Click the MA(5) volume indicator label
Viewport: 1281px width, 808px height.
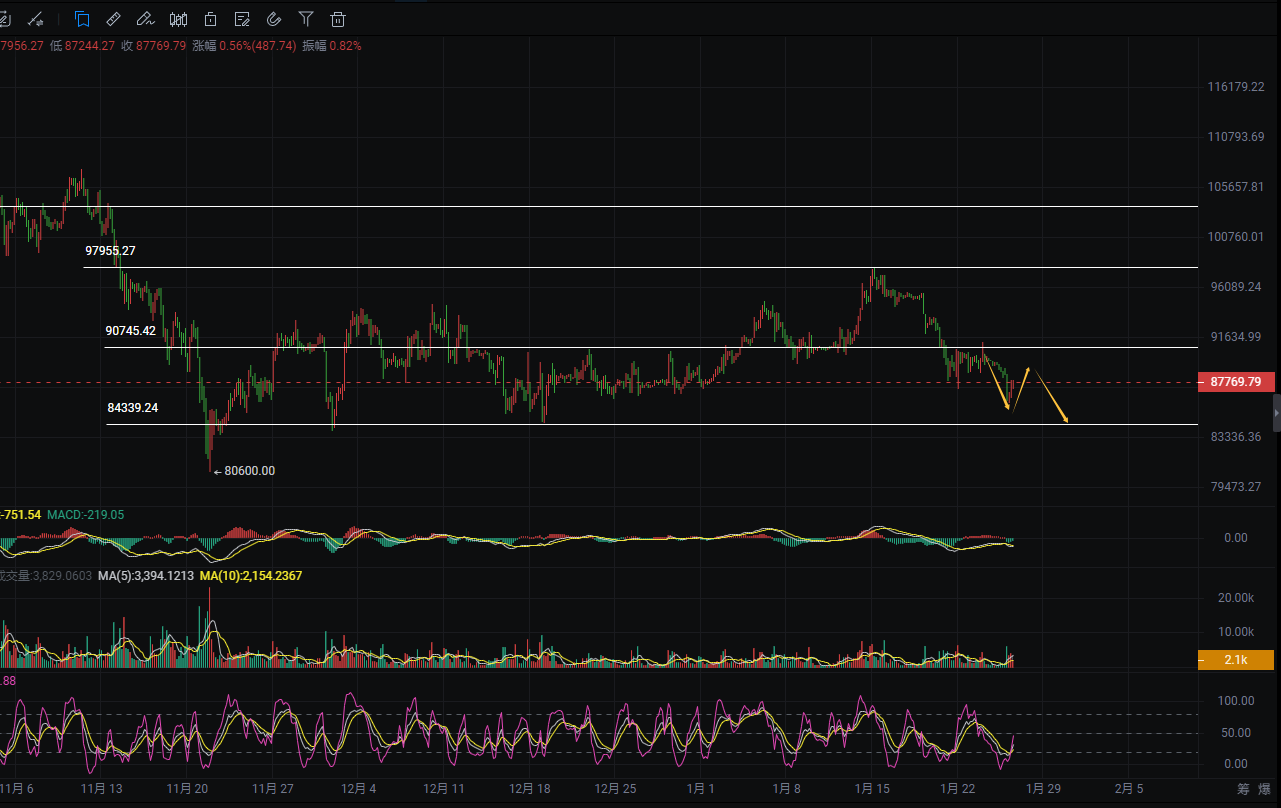pos(145,576)
